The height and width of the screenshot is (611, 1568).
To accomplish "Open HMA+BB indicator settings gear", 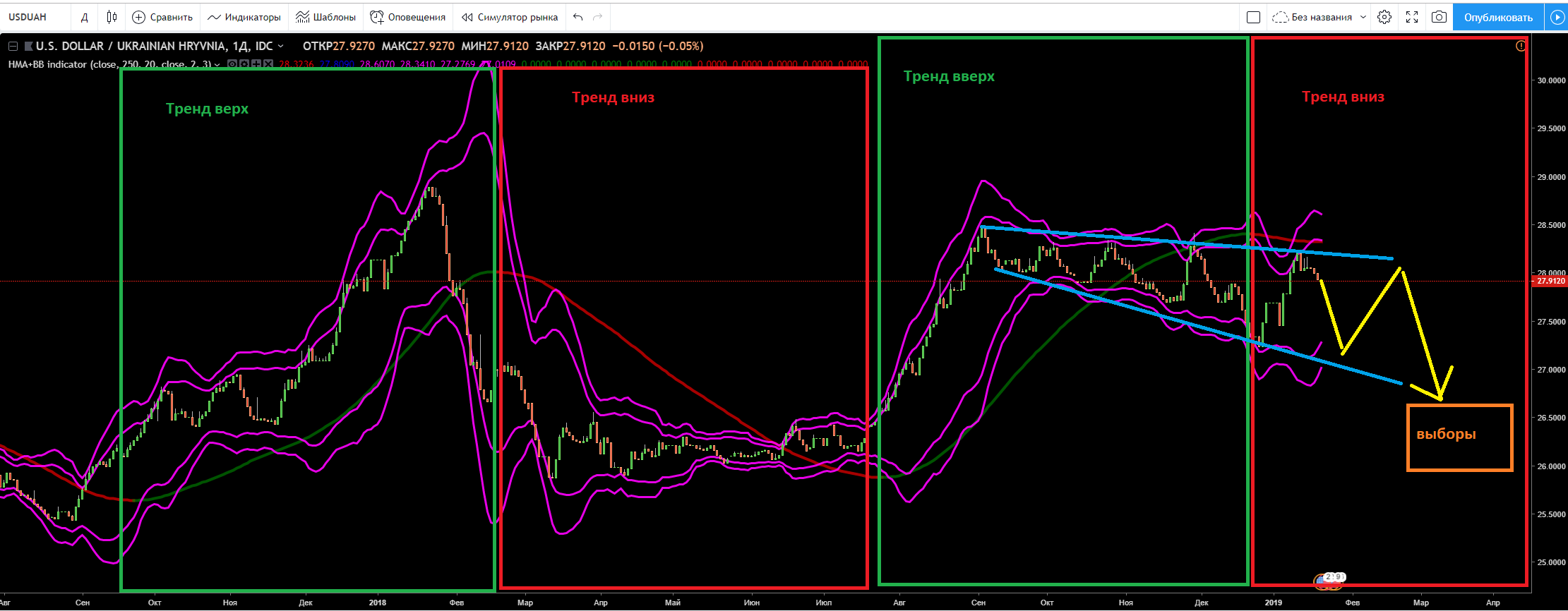I will pos(244,64).
